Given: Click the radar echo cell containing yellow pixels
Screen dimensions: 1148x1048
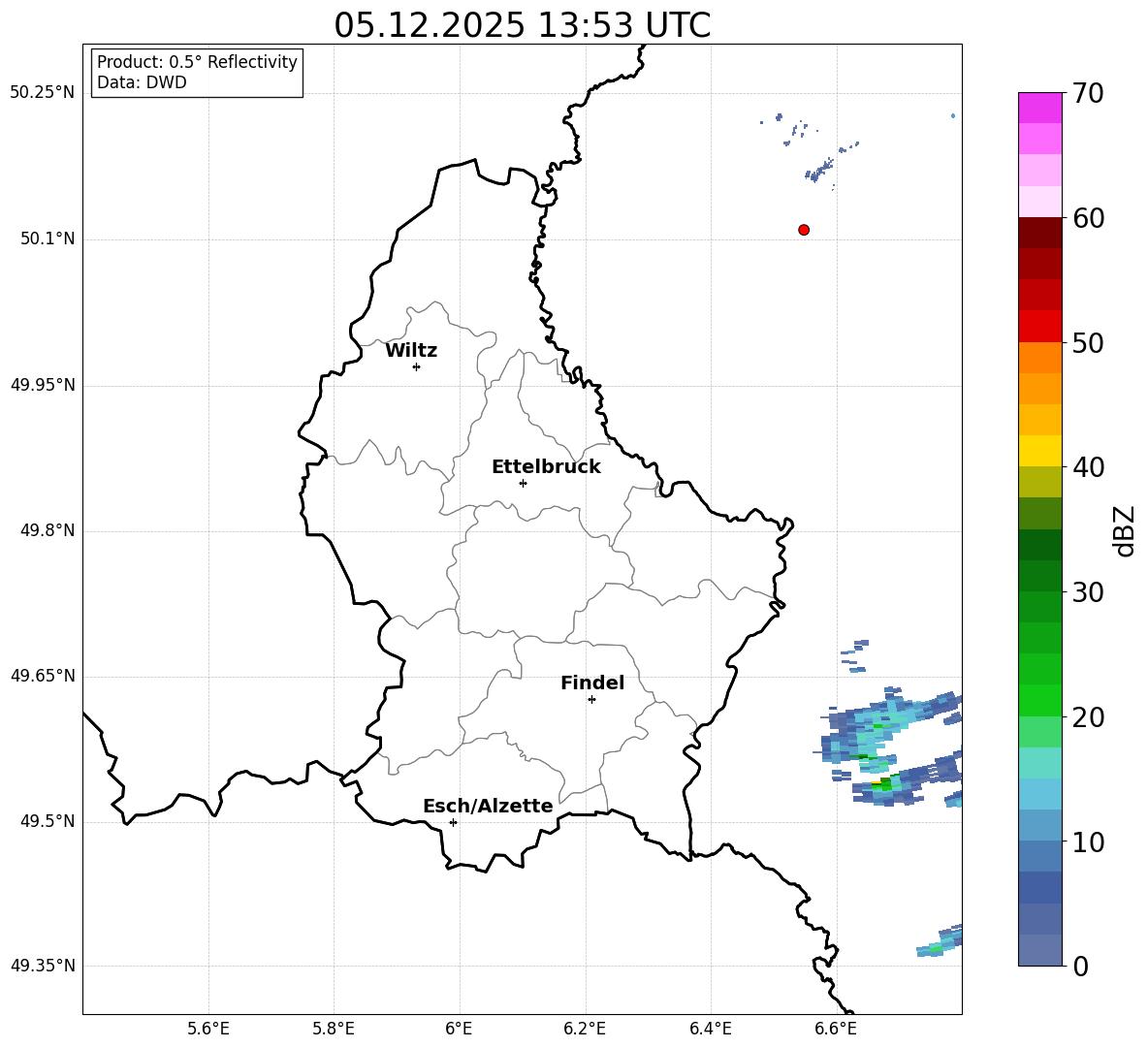Looking at the screenshot, I should pos(884,784).
